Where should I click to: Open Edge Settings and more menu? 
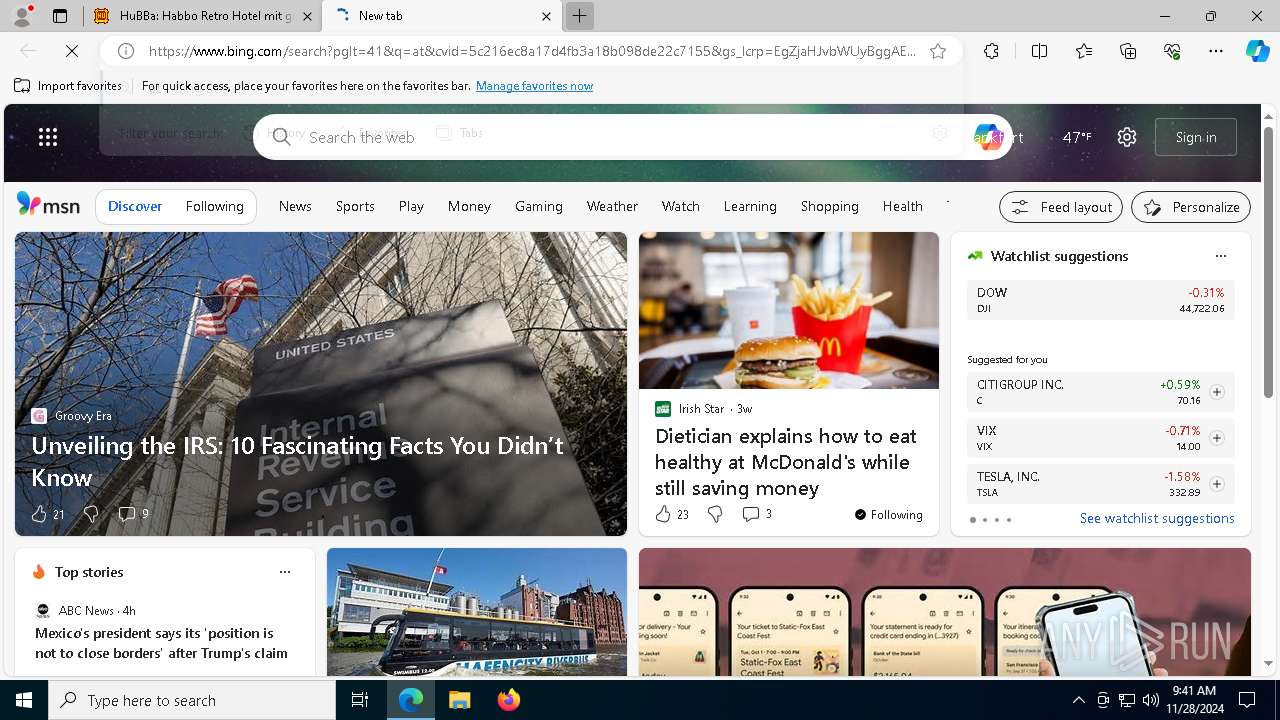click(1216, 51)
